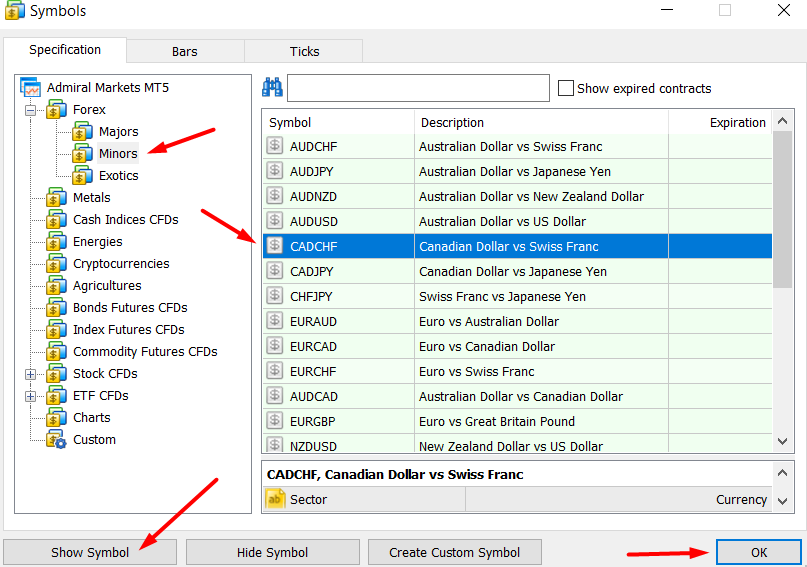Sort by the Description column header
Image resolution: width=807 pixels, height=567 pixels.
541,122
